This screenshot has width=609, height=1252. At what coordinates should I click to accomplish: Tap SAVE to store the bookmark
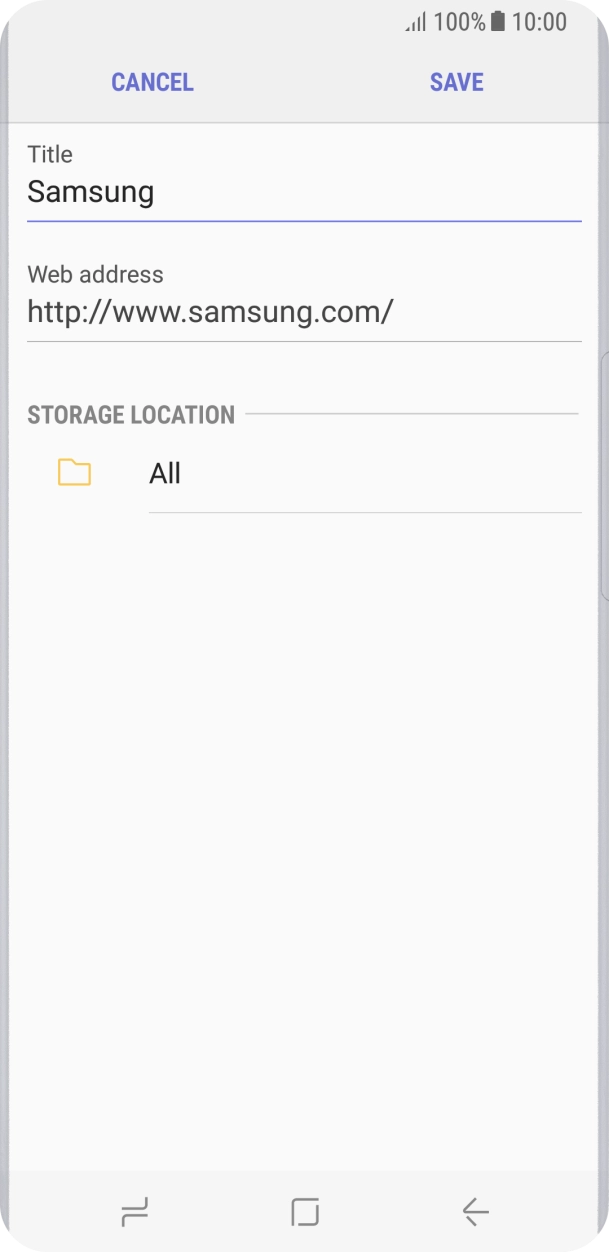click(x=455, y=82)
